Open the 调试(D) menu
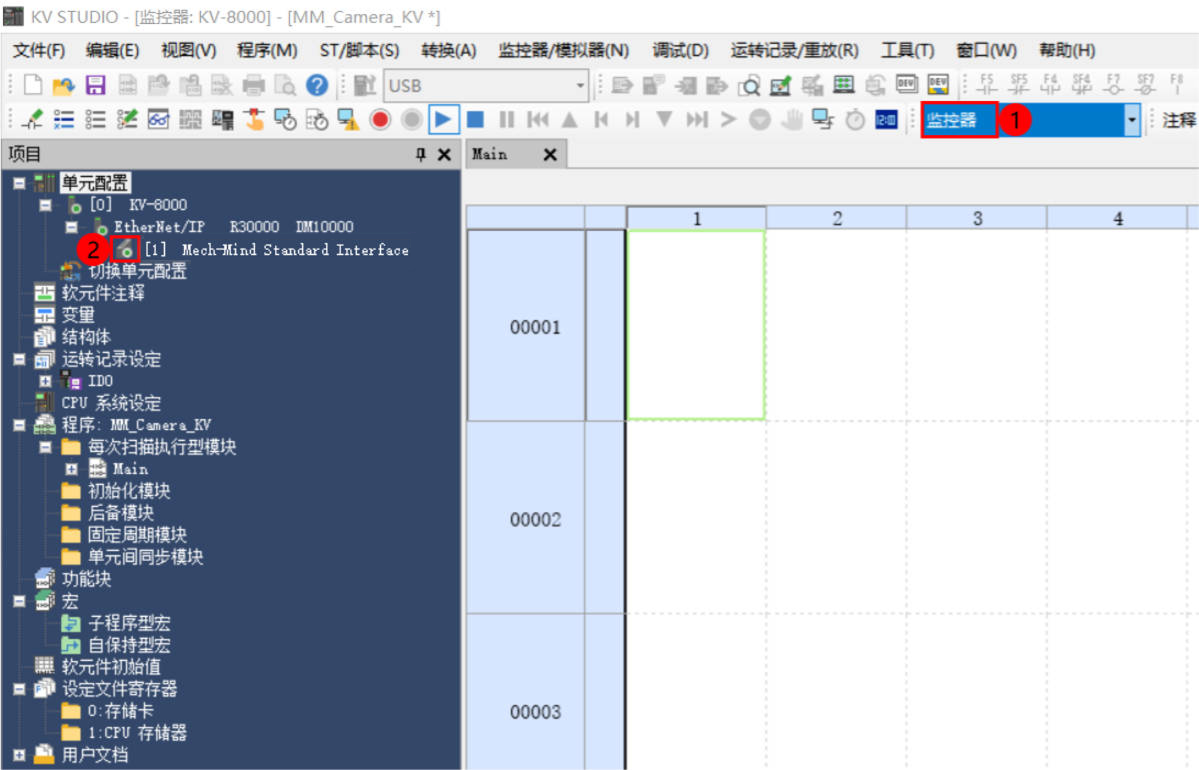This screenshot has width=1199, height=770. click(x=680, y=50)
